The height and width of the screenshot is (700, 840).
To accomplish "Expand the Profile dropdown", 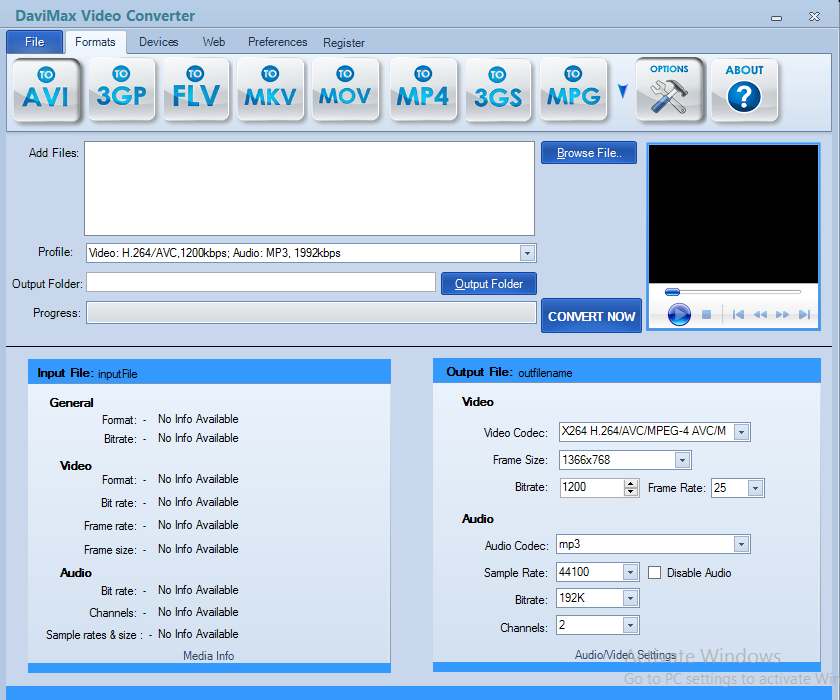I will pos(527,254).
